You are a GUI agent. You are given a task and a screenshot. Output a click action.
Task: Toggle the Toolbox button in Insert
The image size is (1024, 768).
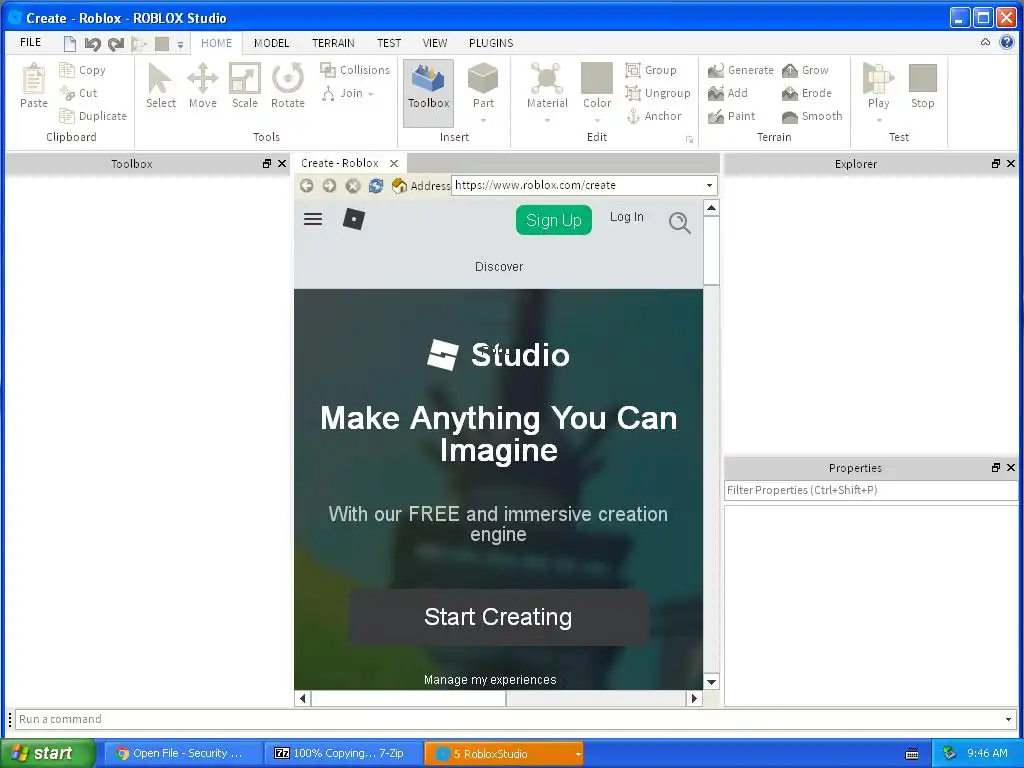428,93
